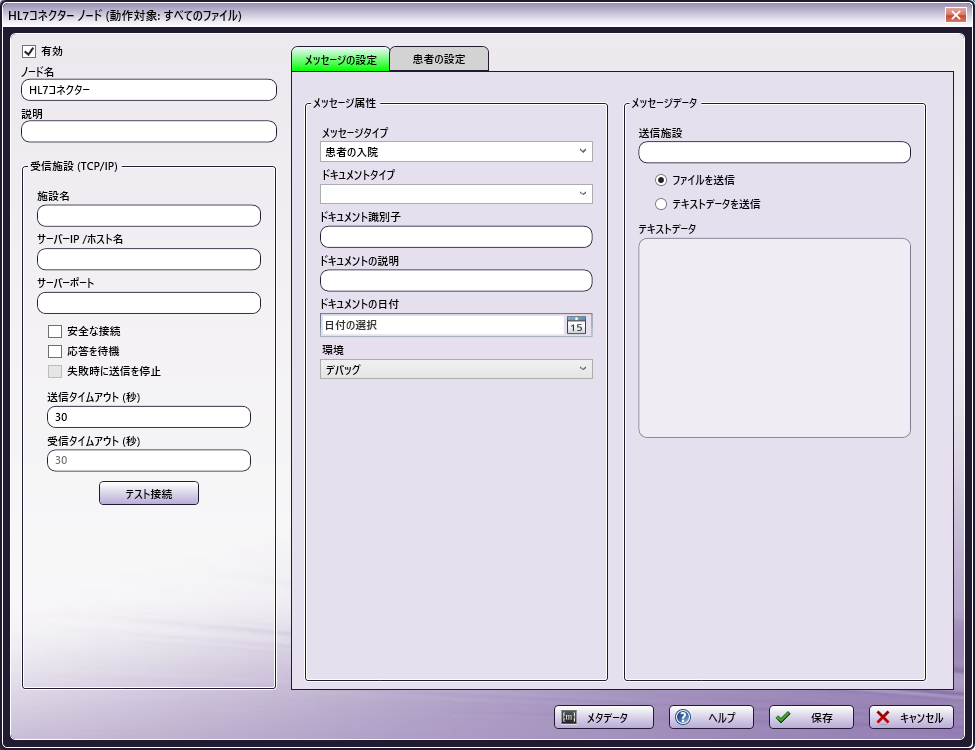The width and height of the screenshot is (975, 750).
Task: Click the metadata {m} icon
Action: point(569,717)
